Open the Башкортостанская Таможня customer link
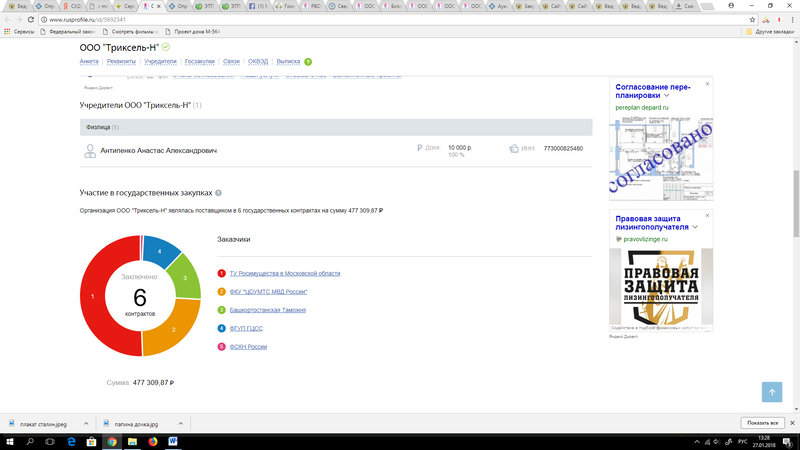The height and width of the screenshot is (450, 800). pyautogui.click(x=267, y=310)
